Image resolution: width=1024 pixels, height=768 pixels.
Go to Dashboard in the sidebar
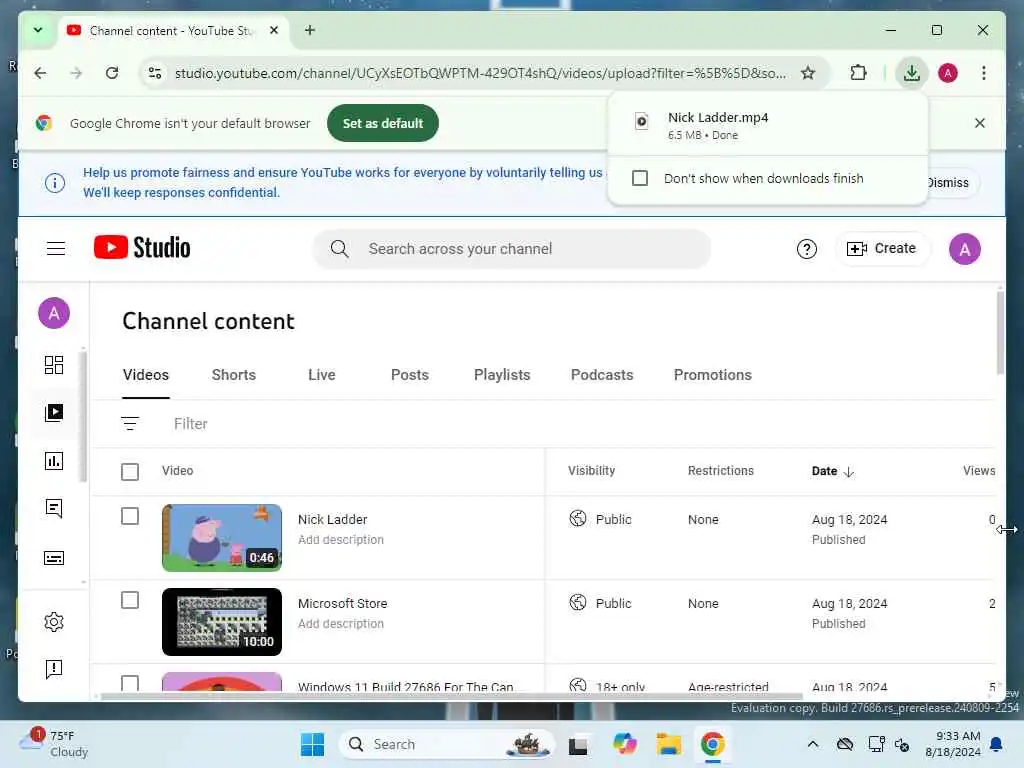tap(54, 364)
